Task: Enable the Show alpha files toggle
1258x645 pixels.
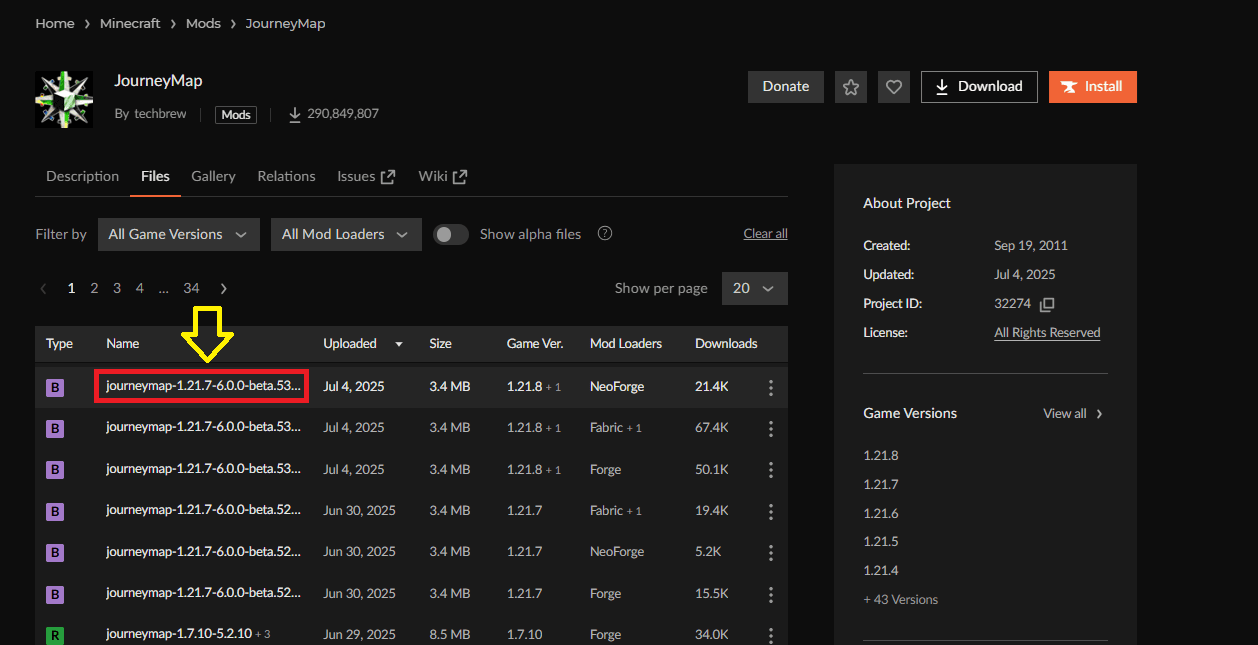Action: point(451,234)
